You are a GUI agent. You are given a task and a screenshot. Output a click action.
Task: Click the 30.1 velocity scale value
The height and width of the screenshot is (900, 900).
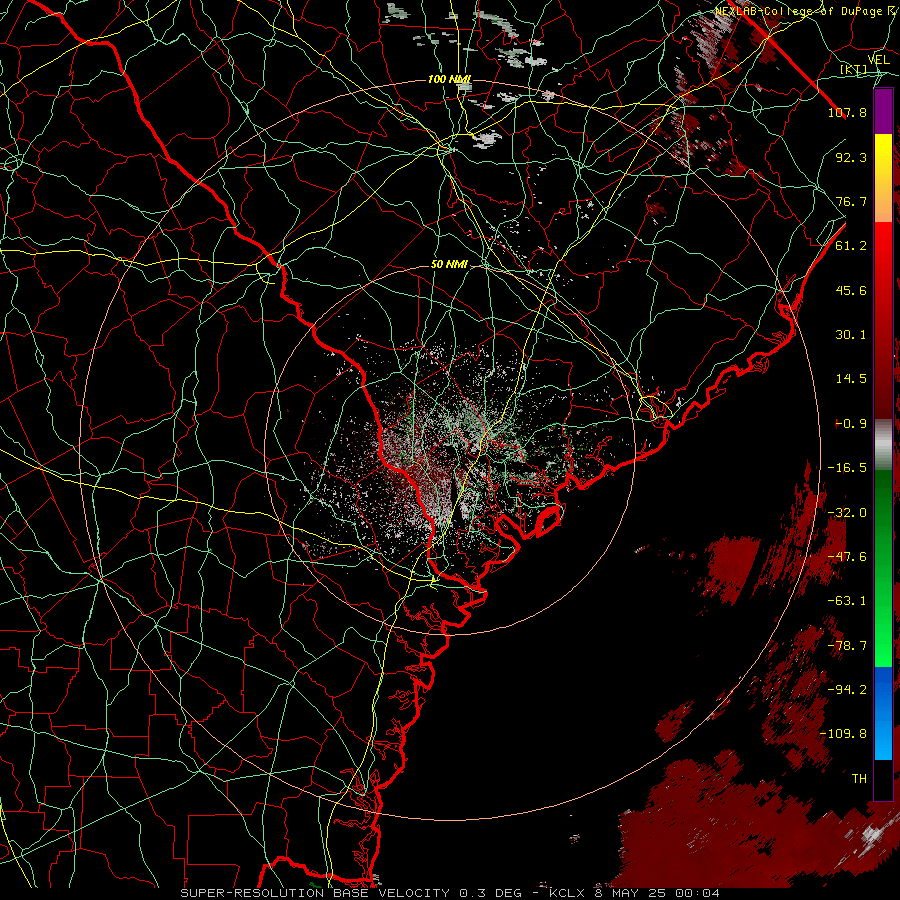[x=851, y=335]
